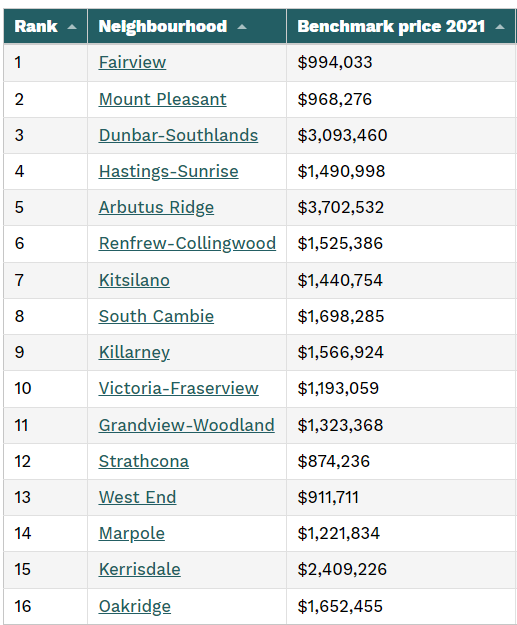Open the Renfrew-Collingwood link
The width and height of the screenshot is (517, 625).
[x=187, y=243]
